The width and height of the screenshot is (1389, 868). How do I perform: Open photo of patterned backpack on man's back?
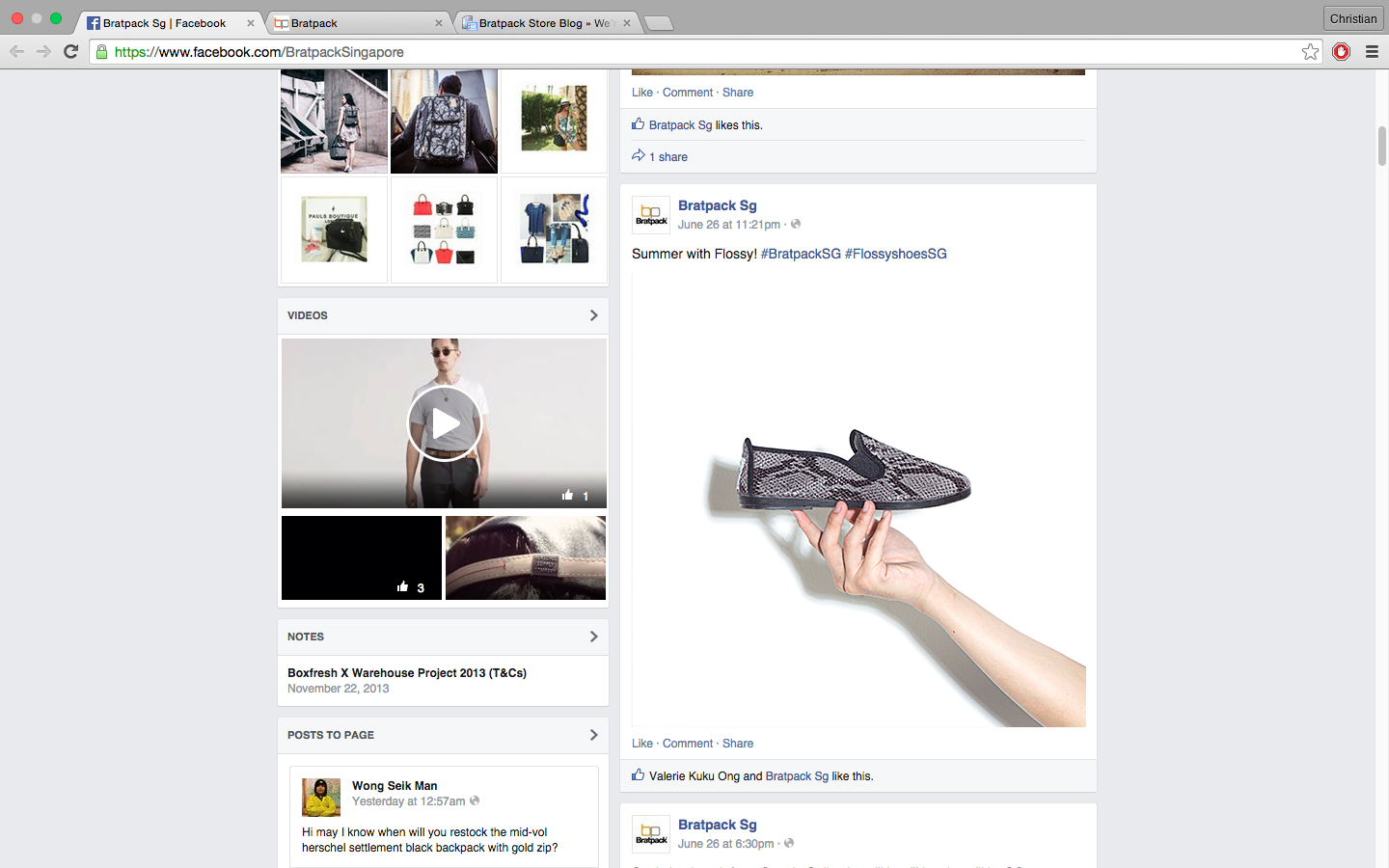[x=444, y=121]
